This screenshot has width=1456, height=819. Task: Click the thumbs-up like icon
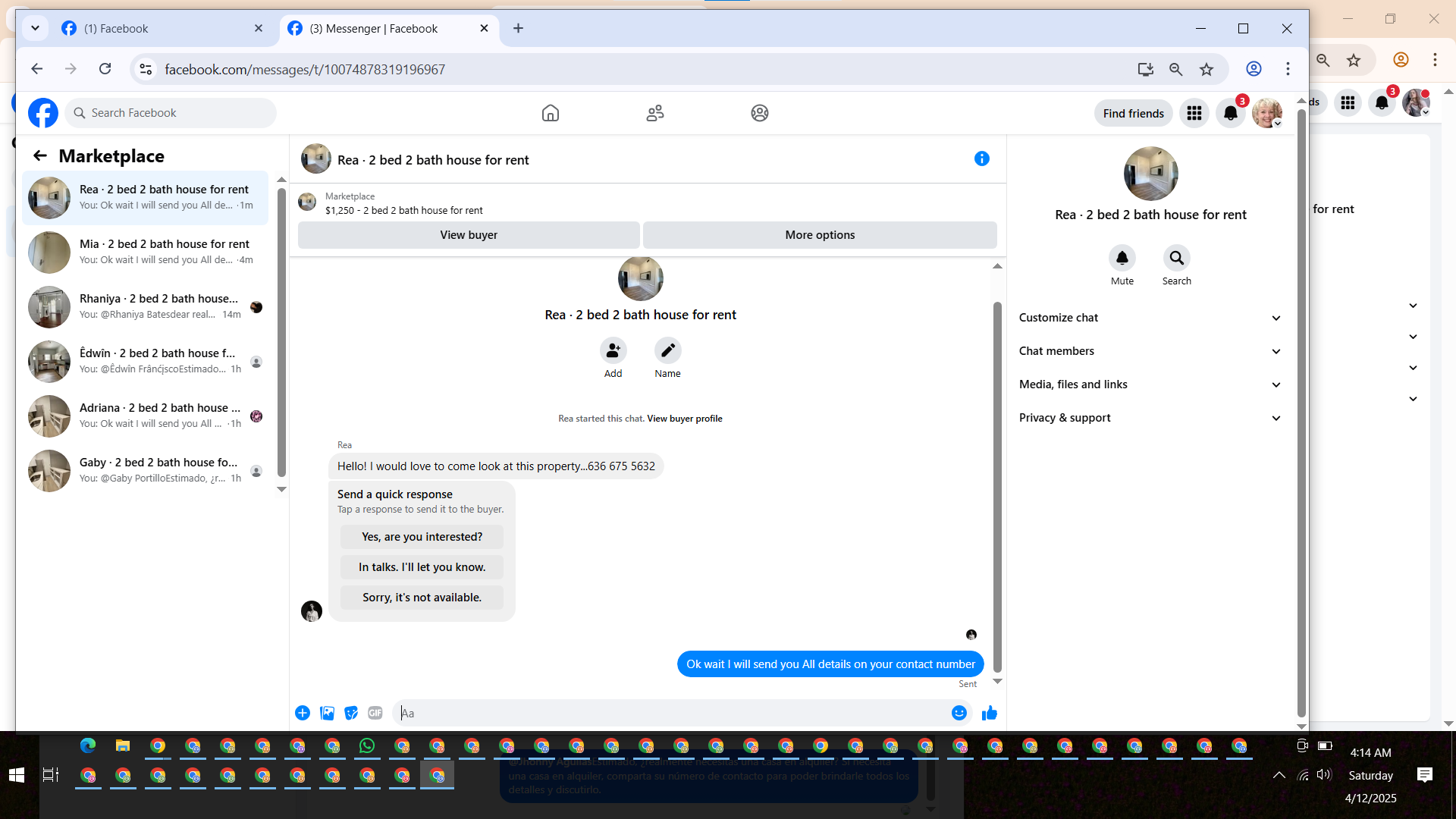tap(990, 713)
